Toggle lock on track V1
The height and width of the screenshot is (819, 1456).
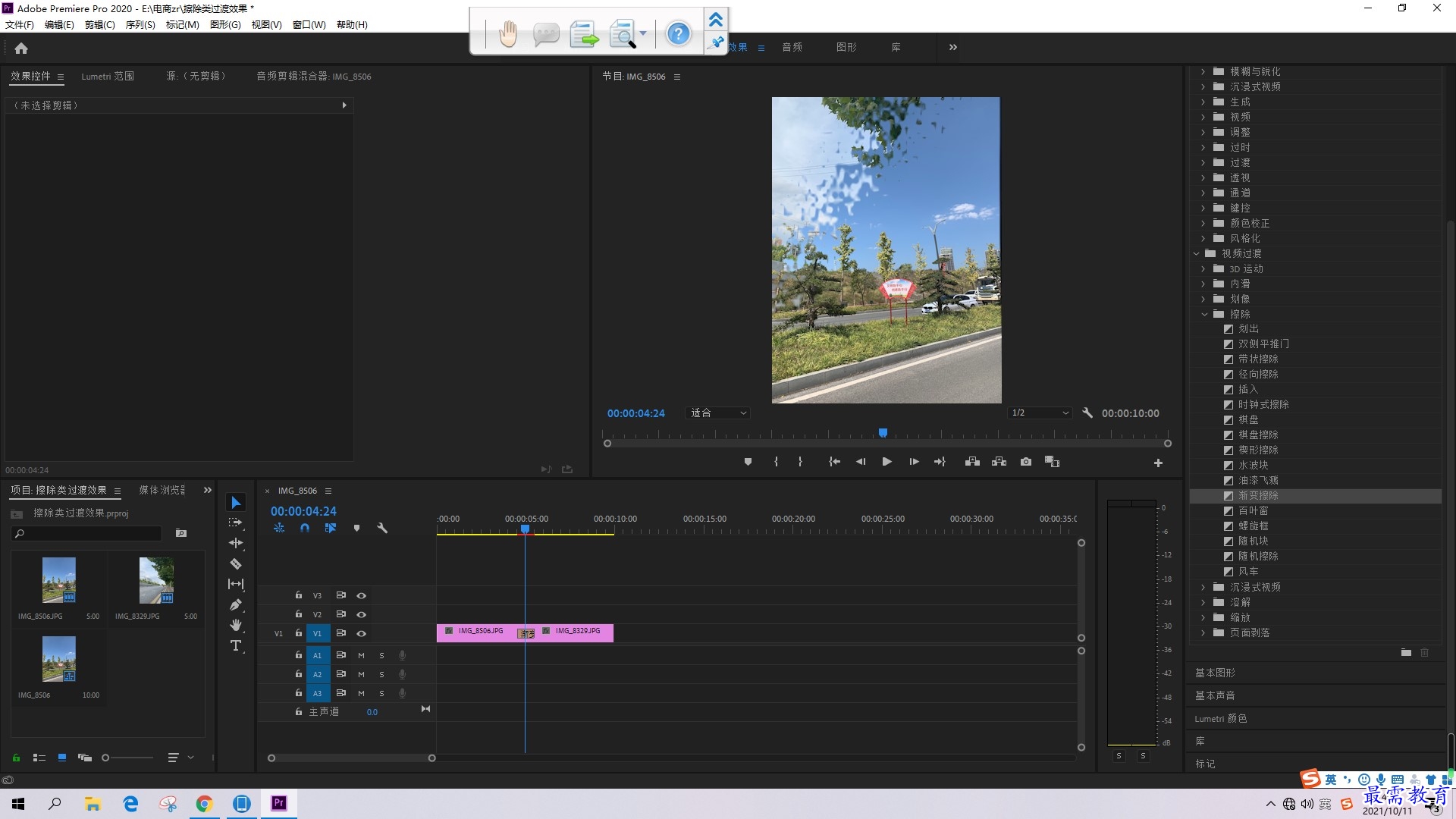pos(299,633)
